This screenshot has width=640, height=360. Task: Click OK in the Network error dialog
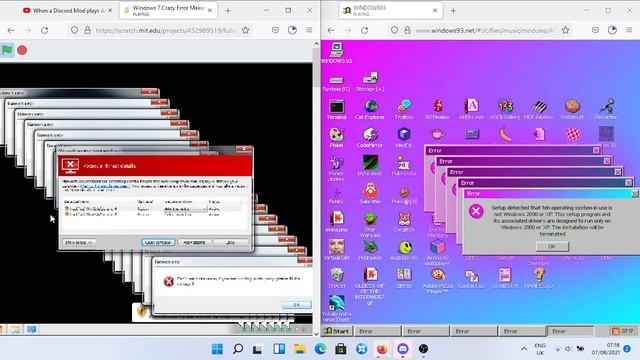296,305
